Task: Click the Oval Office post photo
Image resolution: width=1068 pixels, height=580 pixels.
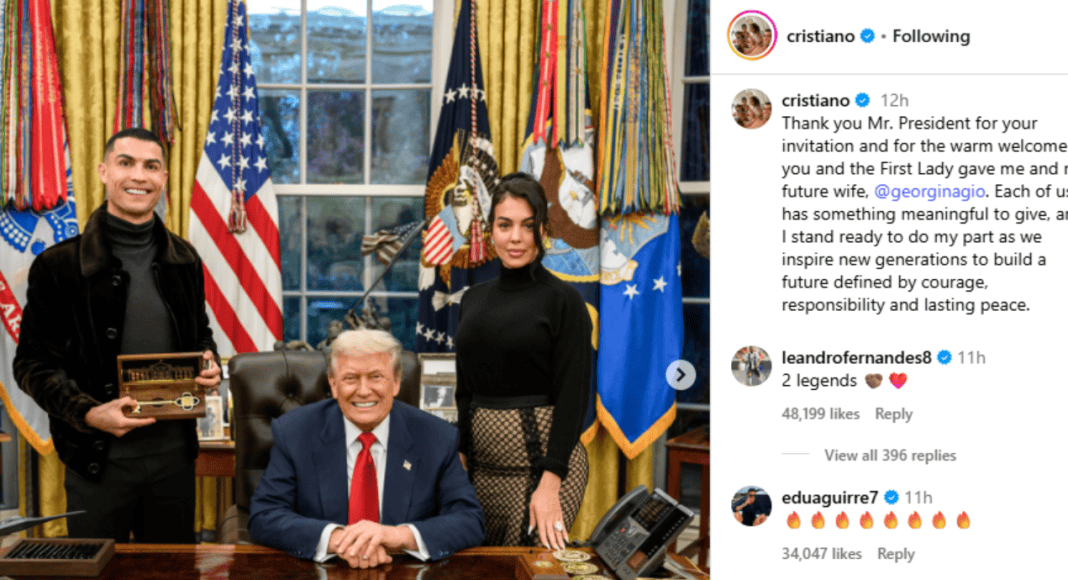Action: pos(354,290)
